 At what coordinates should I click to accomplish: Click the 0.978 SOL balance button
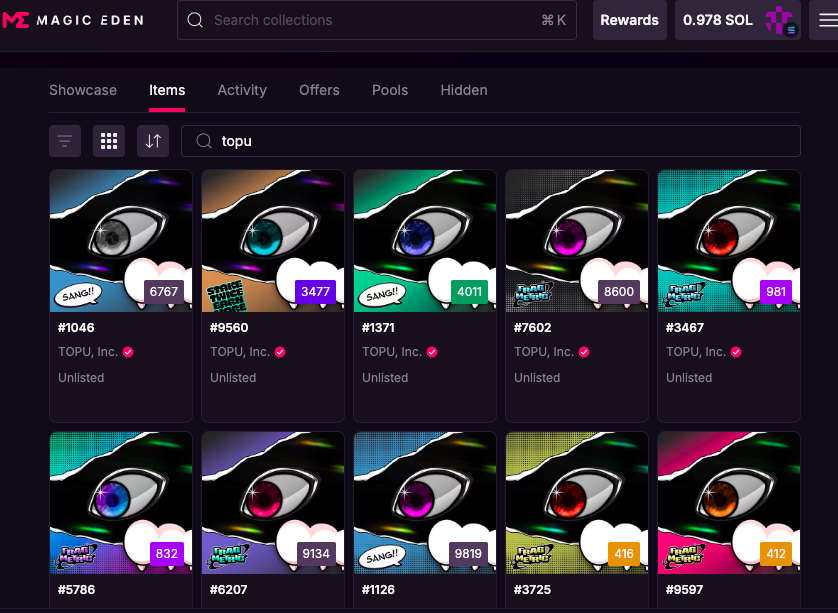click(x=738, y=20)
